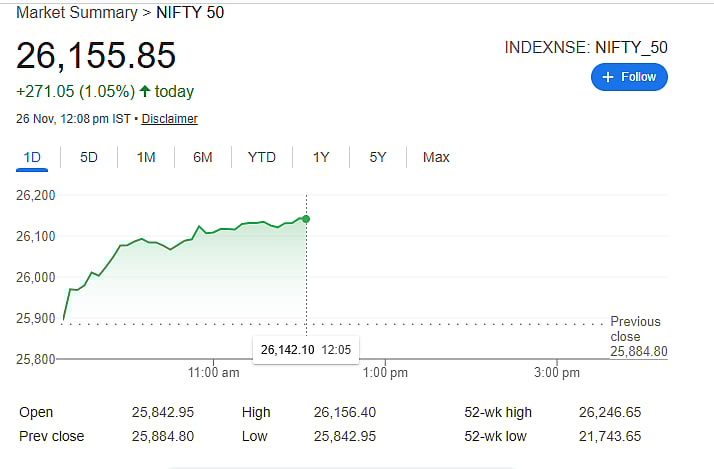The image size is (714, 469).
Task: Show the Max range chart
Action: pos(436,157)
